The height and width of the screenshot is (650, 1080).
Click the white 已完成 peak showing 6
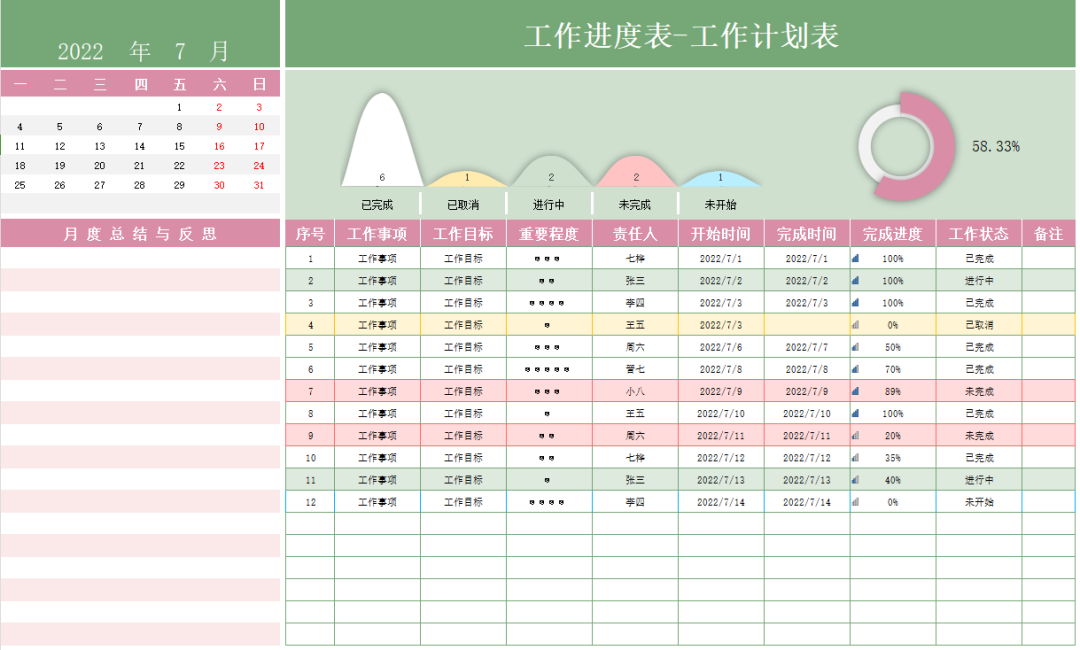pyautogui.click(x=382, y=139)
